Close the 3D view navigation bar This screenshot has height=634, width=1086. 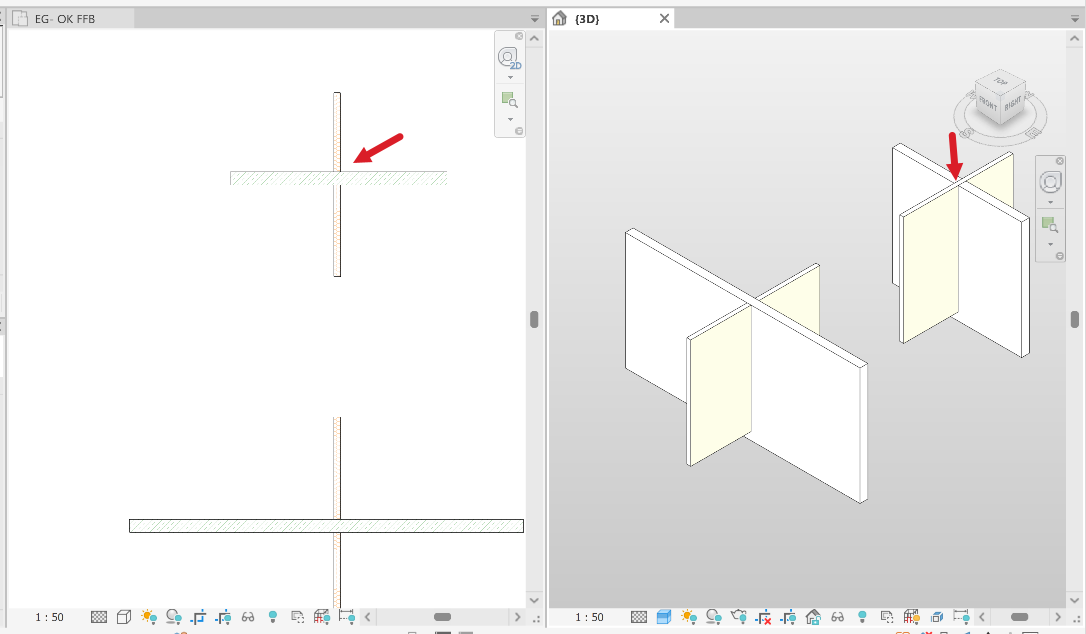click(x=1060, y=161)
